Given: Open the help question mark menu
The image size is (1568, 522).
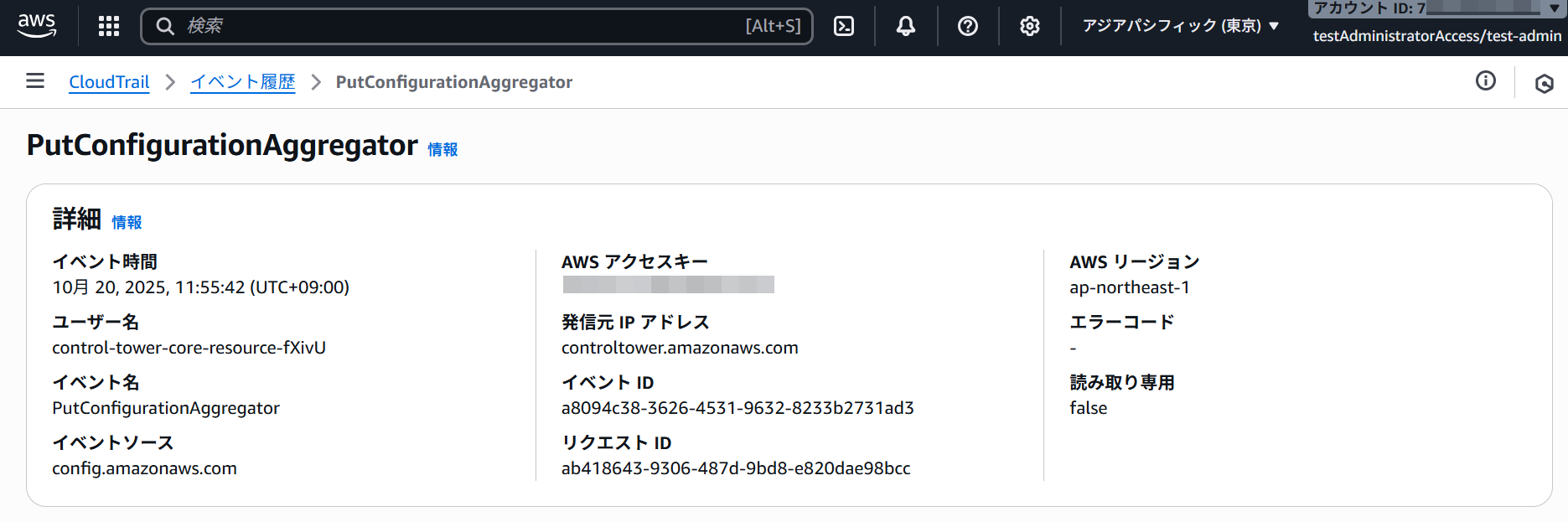Looking at the screenshot, I should (968, 26).
